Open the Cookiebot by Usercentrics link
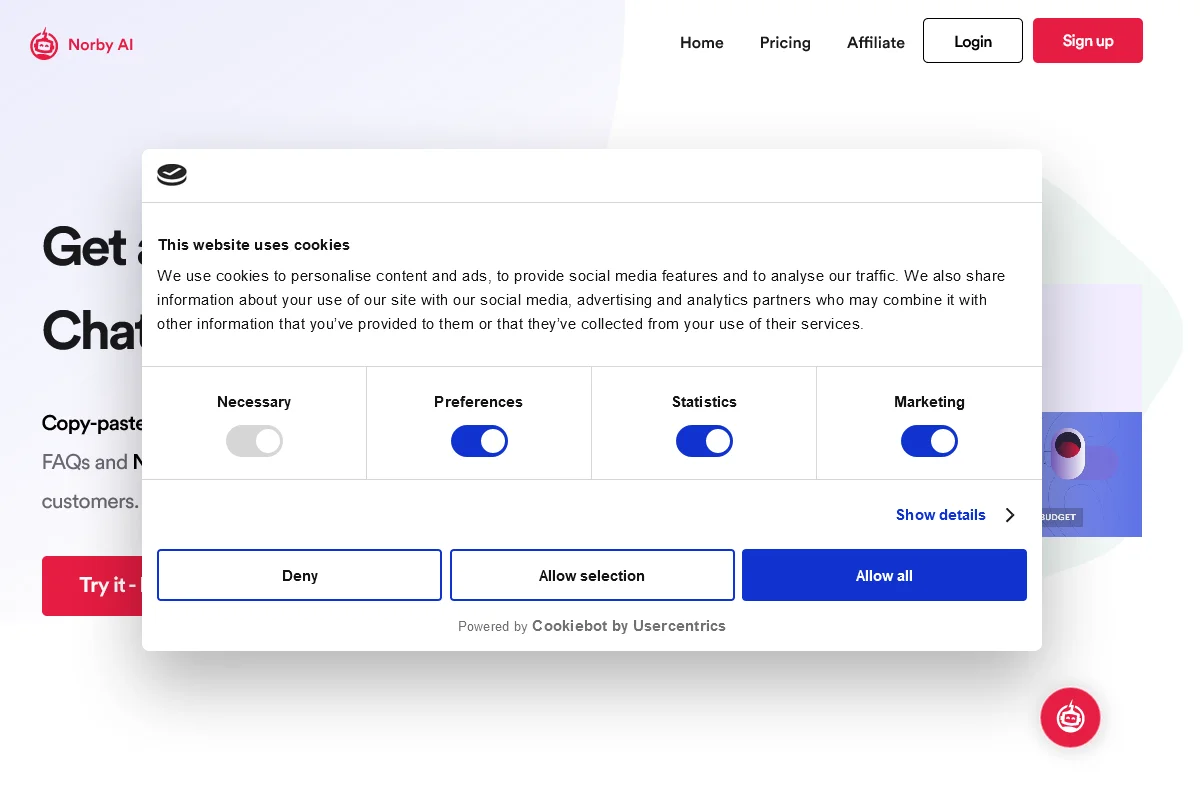Image resolution: width=1200 pixels, height=800 pixels. [x=628, y=626]
